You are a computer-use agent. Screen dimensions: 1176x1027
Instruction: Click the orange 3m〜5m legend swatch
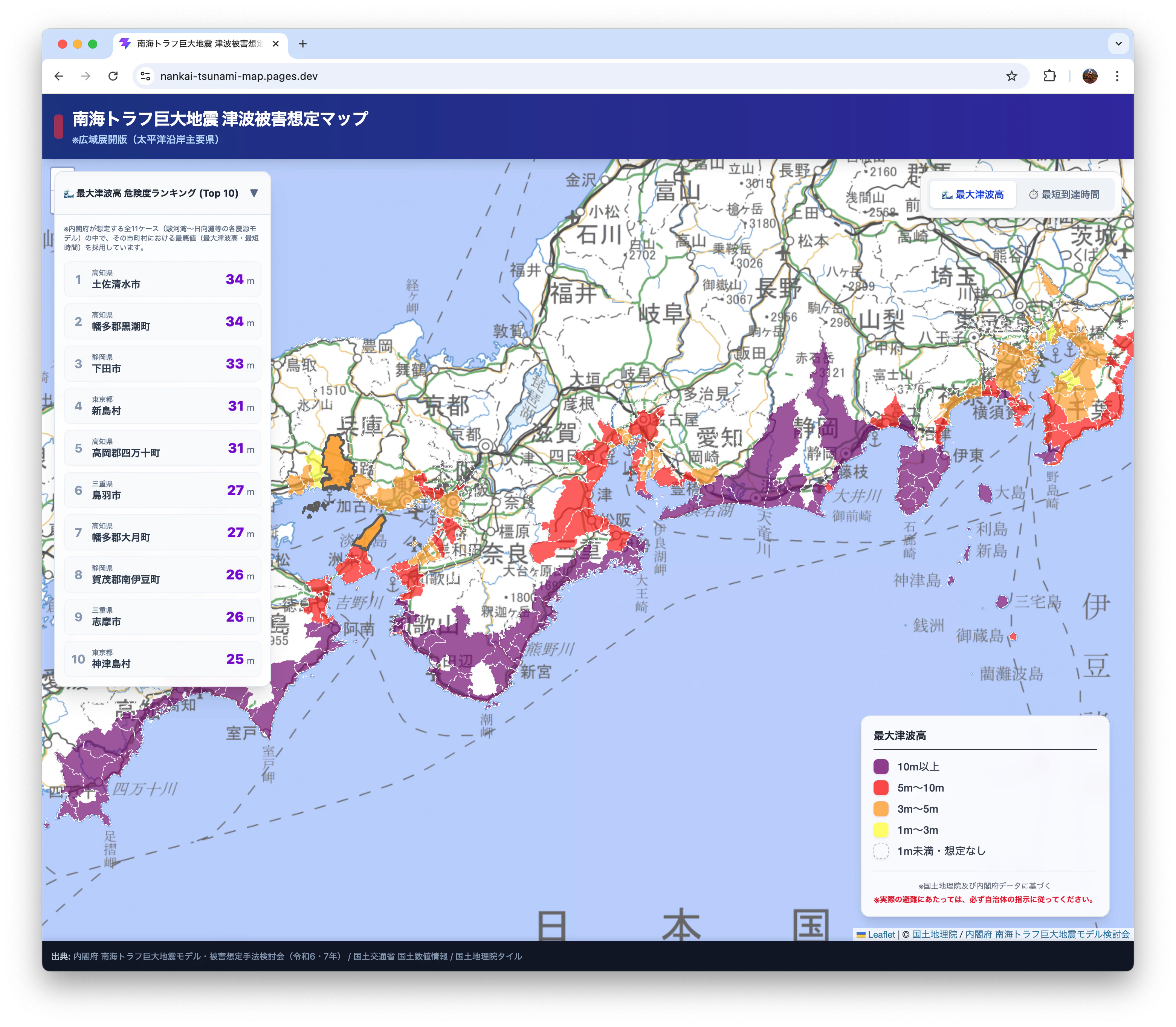point(881,809)
